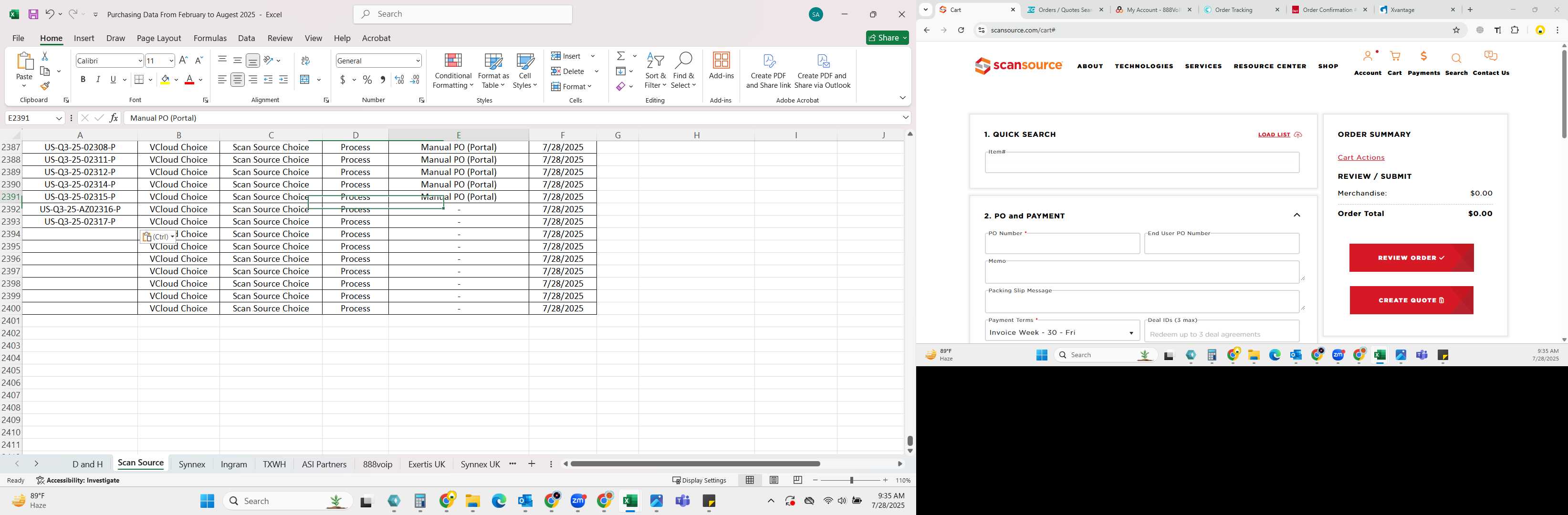Screen dimensions: 1568x515
Task: Click the Undo arrow in Excel
Action: [50, 14]
